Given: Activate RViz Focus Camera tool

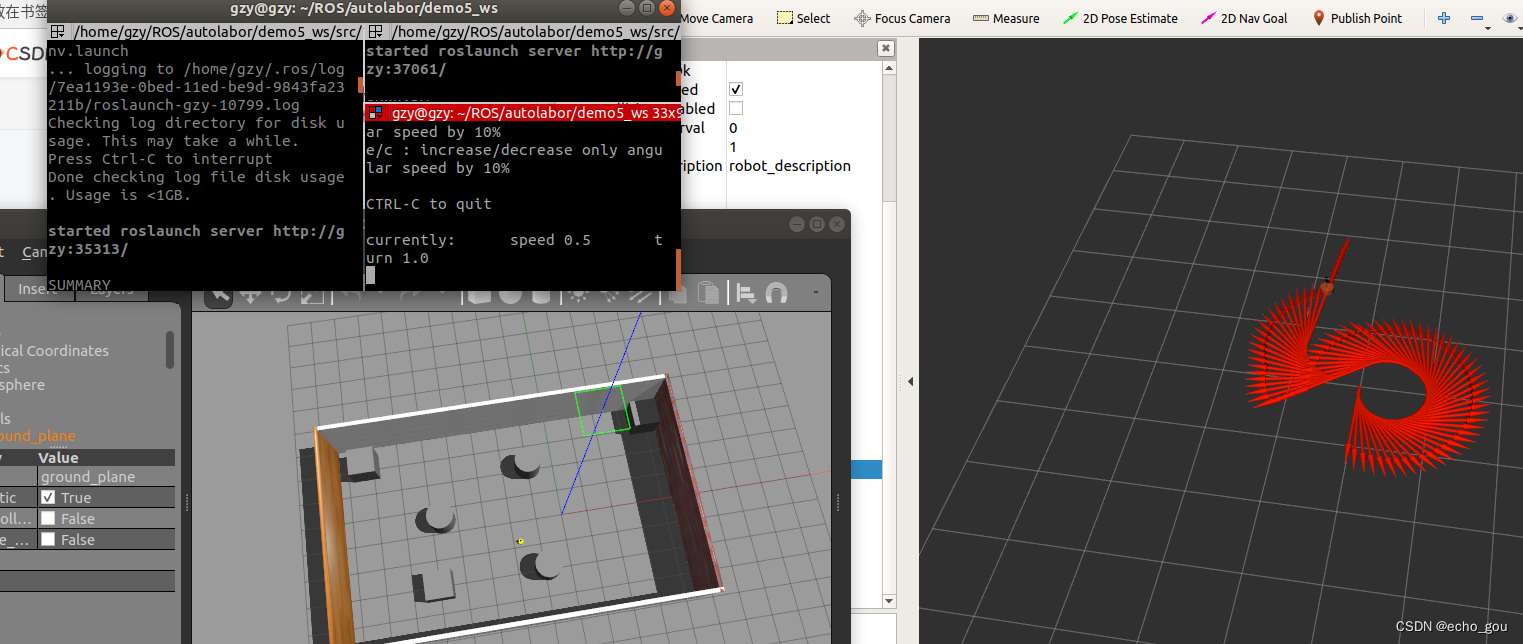Looking at the screenshot, I should [x=902, y=18].
